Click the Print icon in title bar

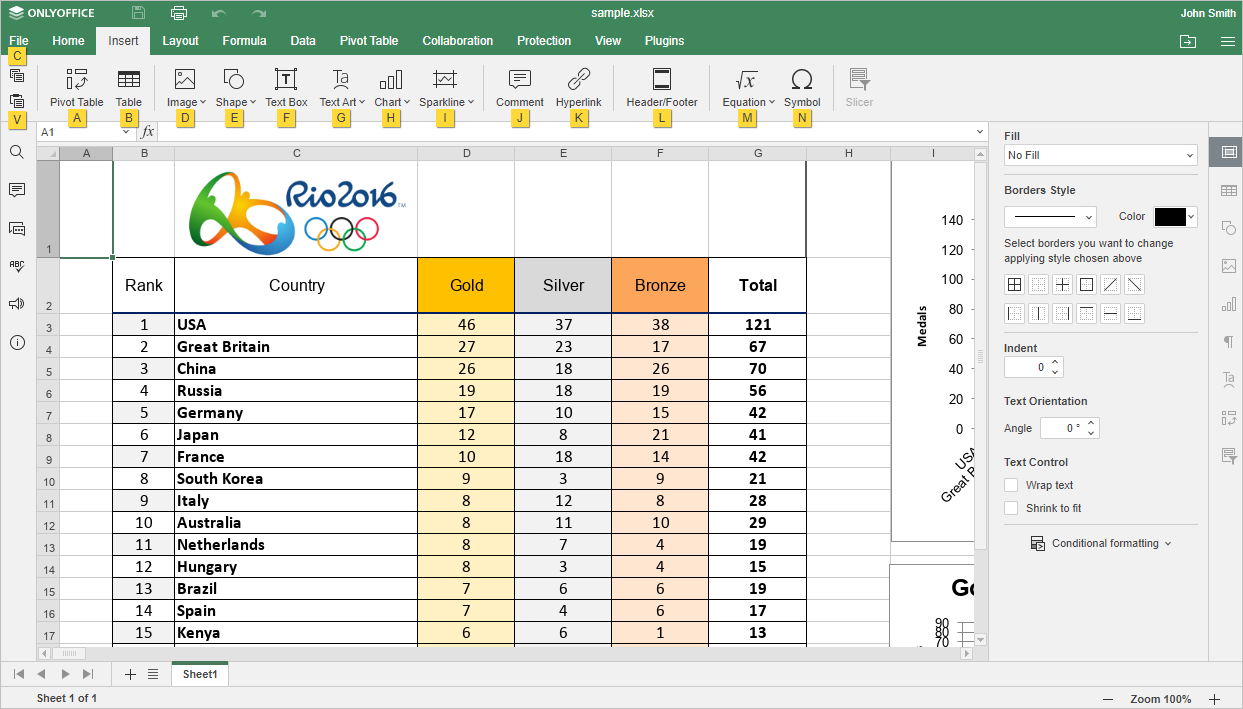[179, 13]
